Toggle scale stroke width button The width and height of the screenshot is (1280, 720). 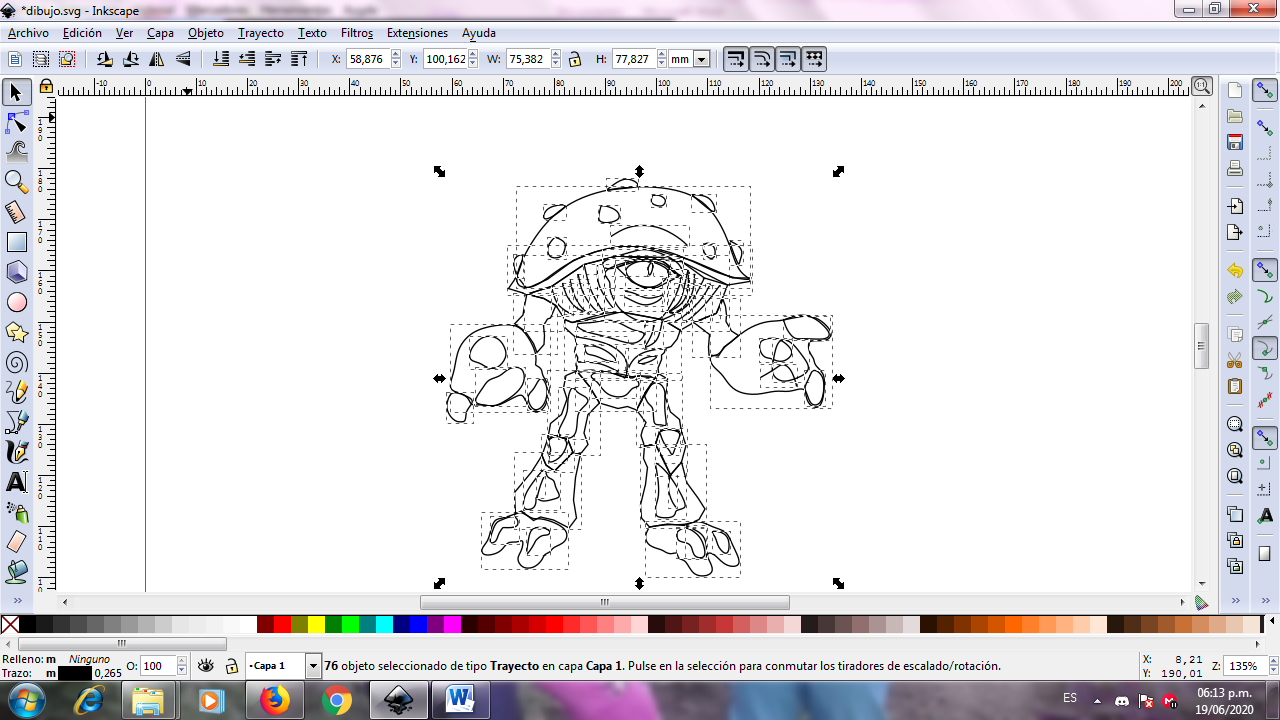coord(736,59)
